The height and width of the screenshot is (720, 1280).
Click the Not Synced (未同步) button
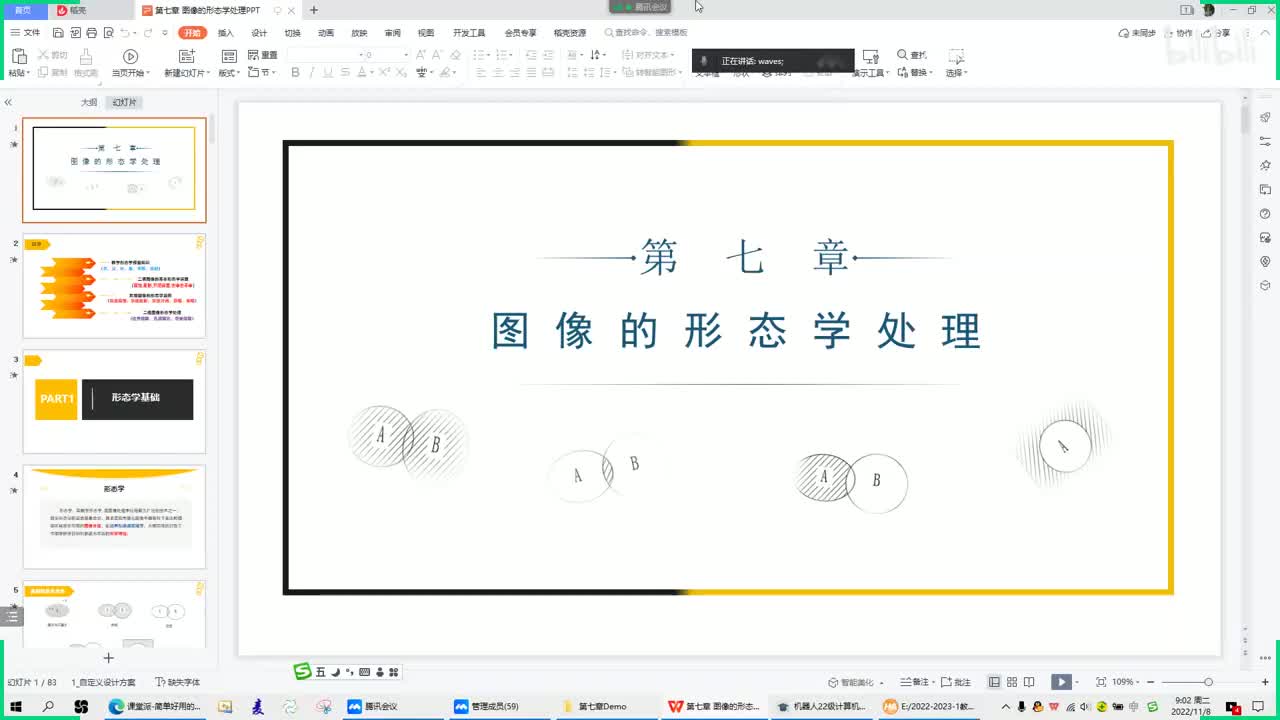(1137, 33)
